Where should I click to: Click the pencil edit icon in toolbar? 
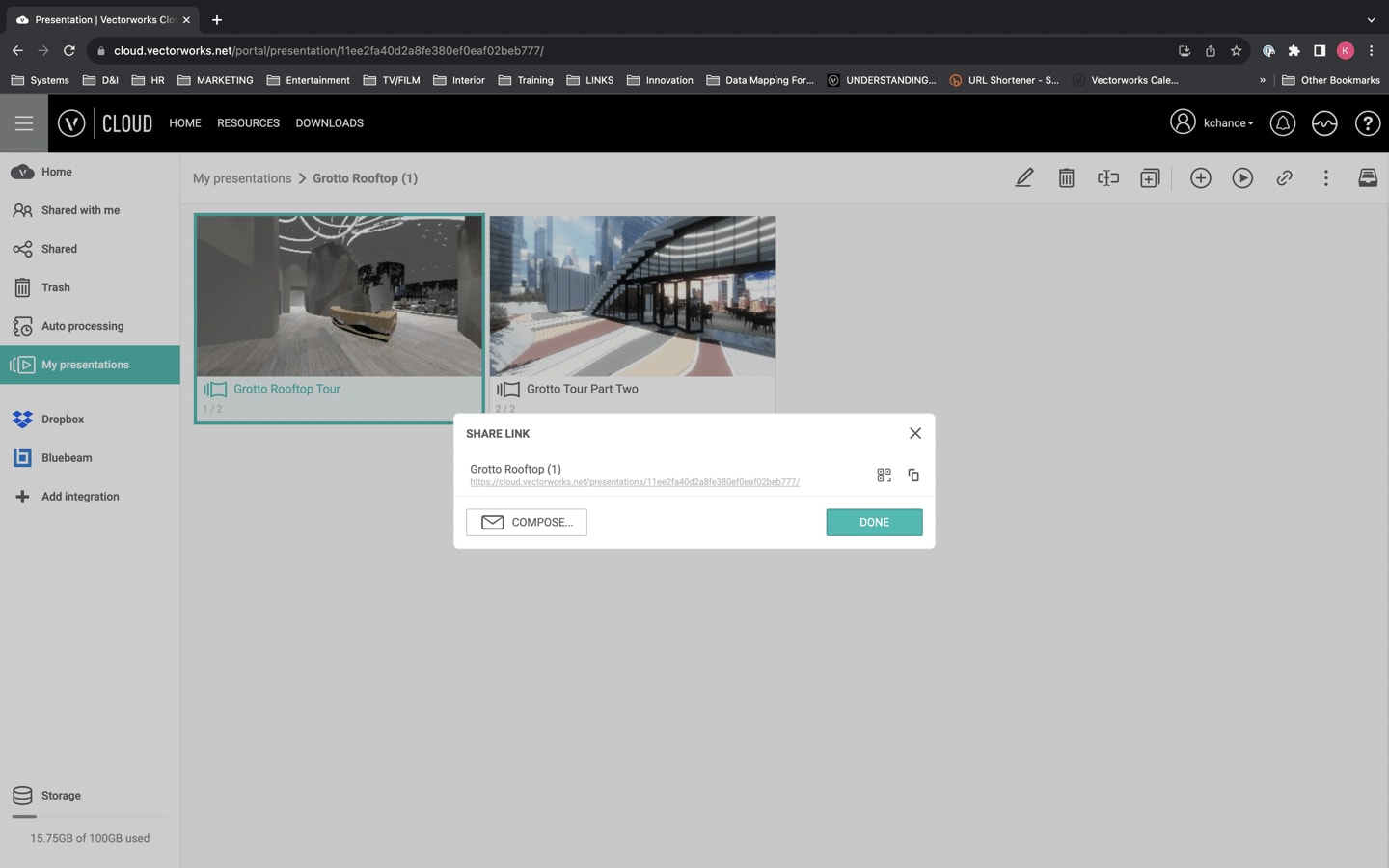point(1023,178)
